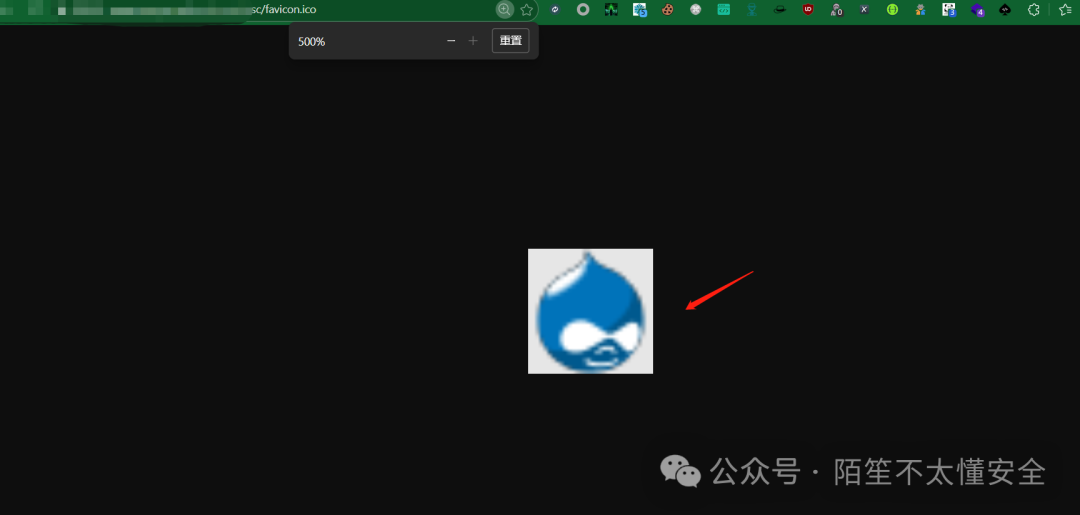The width and height of the screenshot is (1080, 515).
Task: Click the Drupal drop favicon image
Action: pyautogui.click(x=590, y=311)
